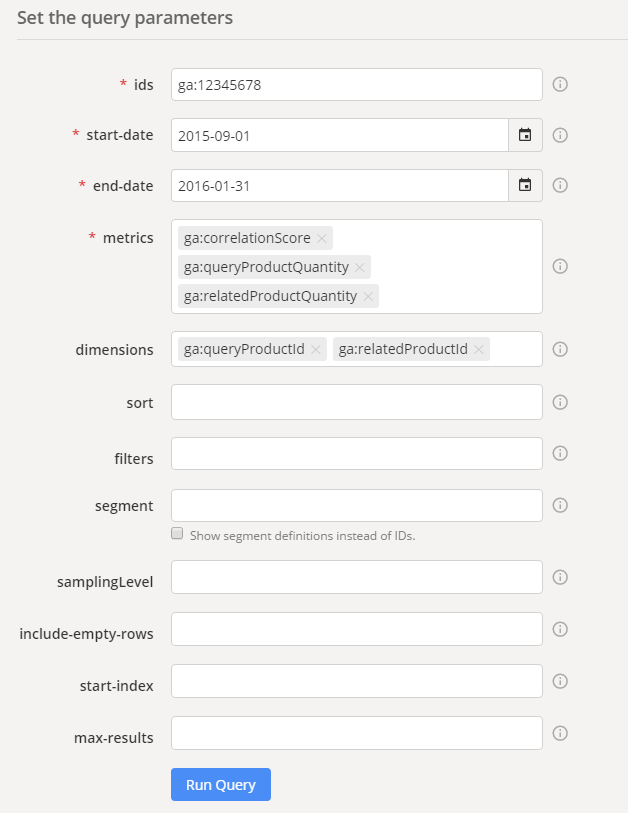Show info for the dimensions parameter
This screenshot has height=813, width=628.
point(560,349)
